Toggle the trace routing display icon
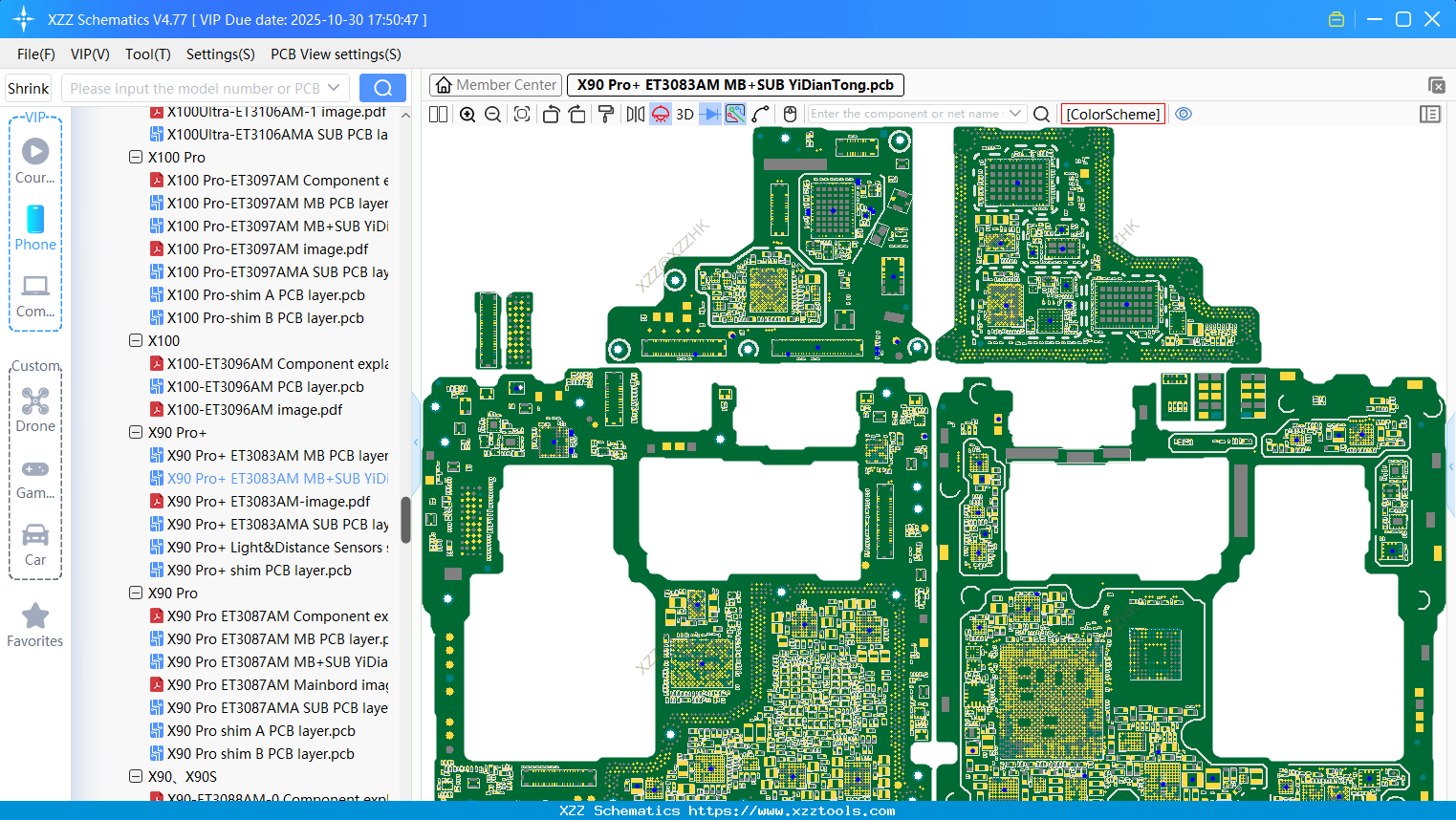Viewport: 1456px width, 820px height. click(x=735, y=114)
